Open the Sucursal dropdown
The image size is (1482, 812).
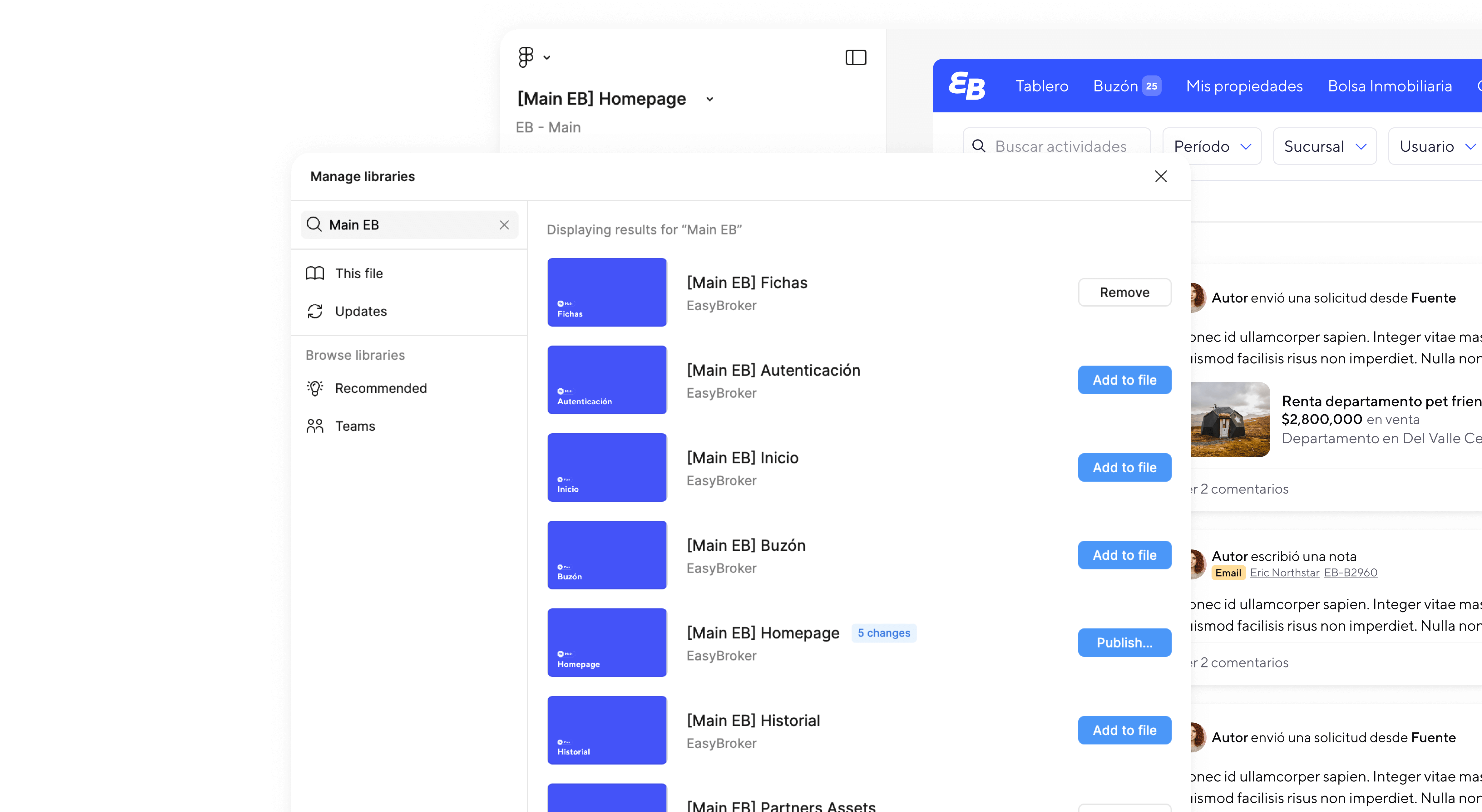tap(1324, 147)
